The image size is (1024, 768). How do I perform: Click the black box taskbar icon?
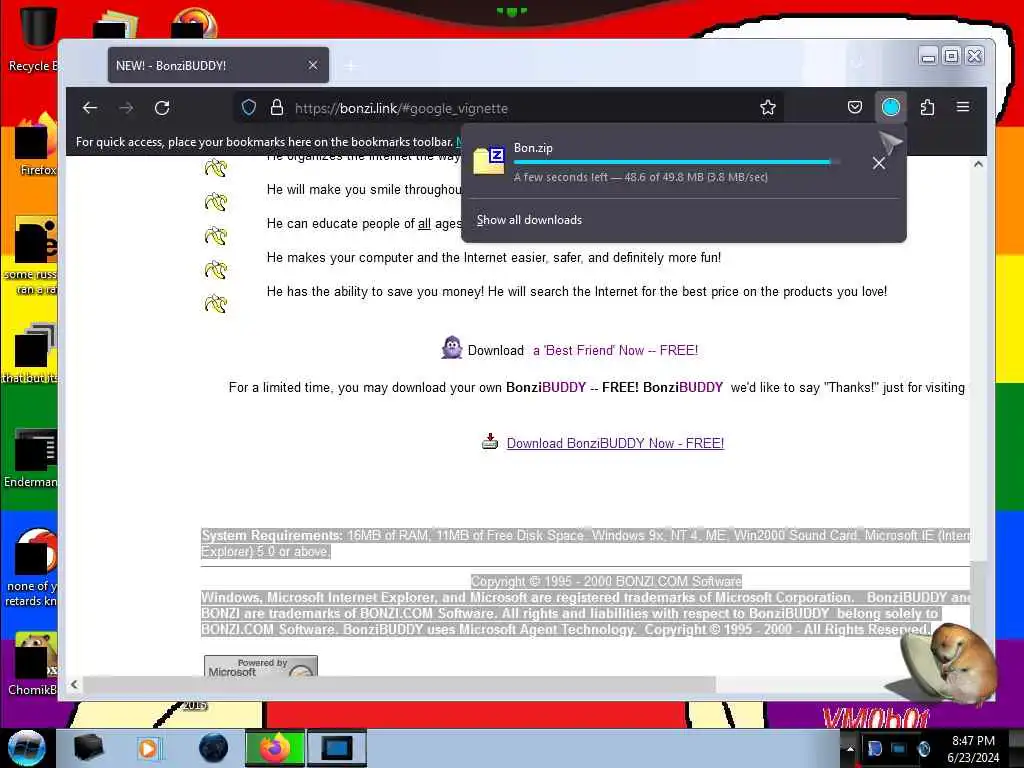[x=89, y=748]
